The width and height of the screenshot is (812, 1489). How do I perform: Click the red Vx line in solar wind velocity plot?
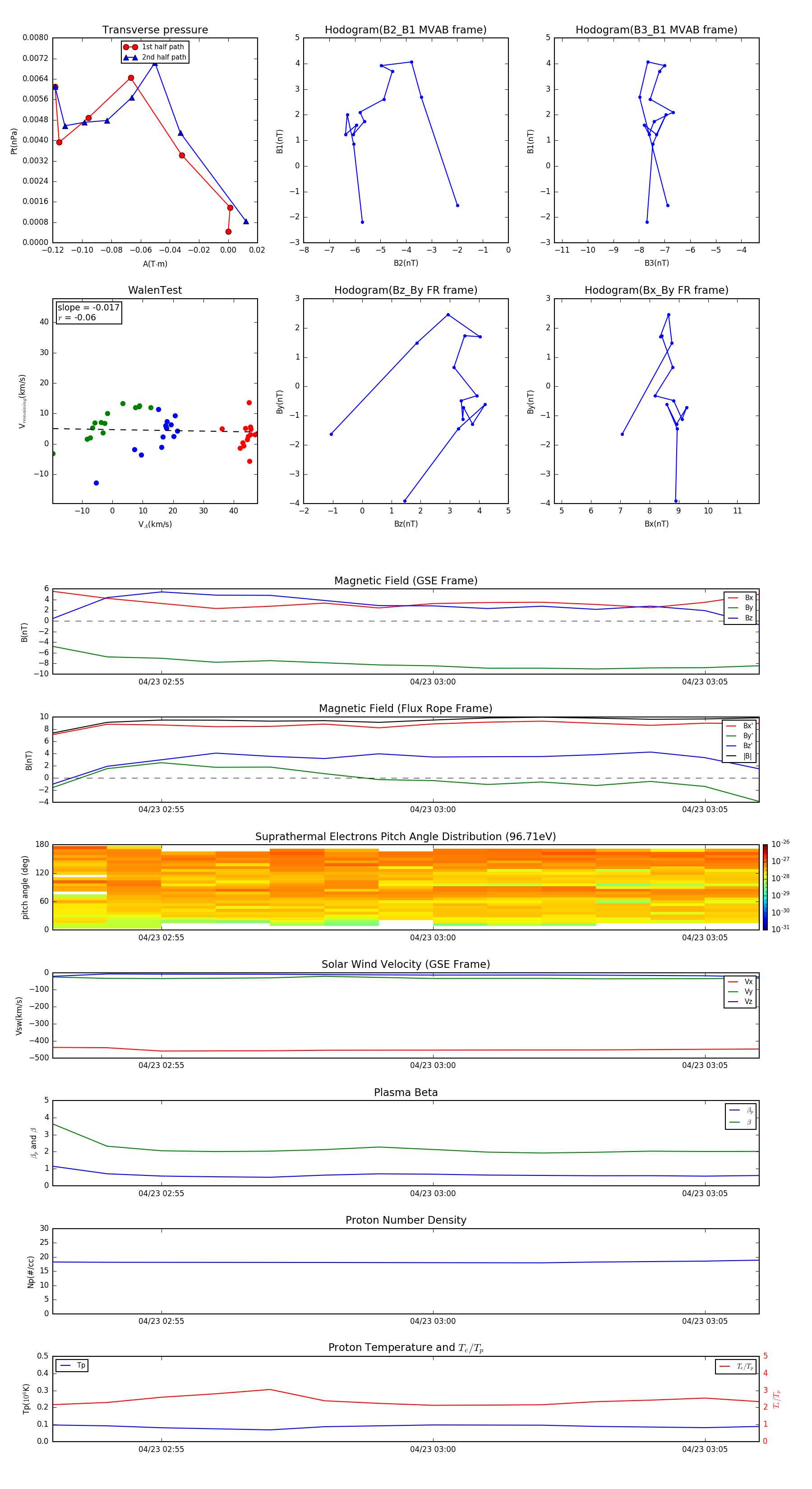point(406,1050)
